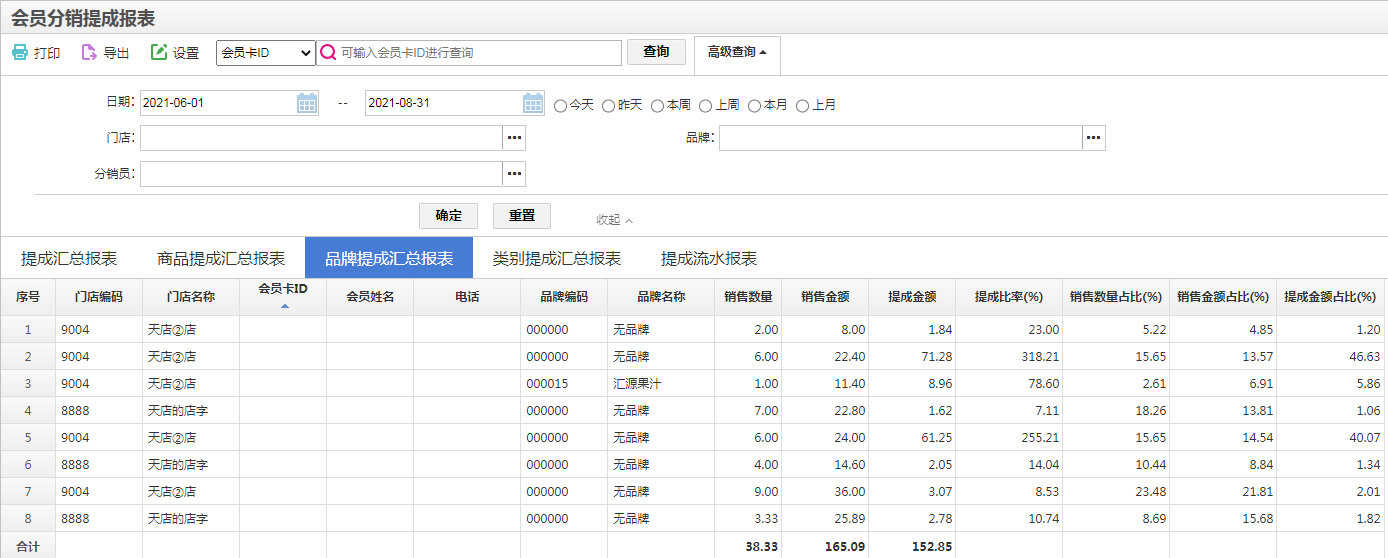Click commission amount cell 71.28
This screenshot has height=558, width=1388.
click(x=912, y=357)
